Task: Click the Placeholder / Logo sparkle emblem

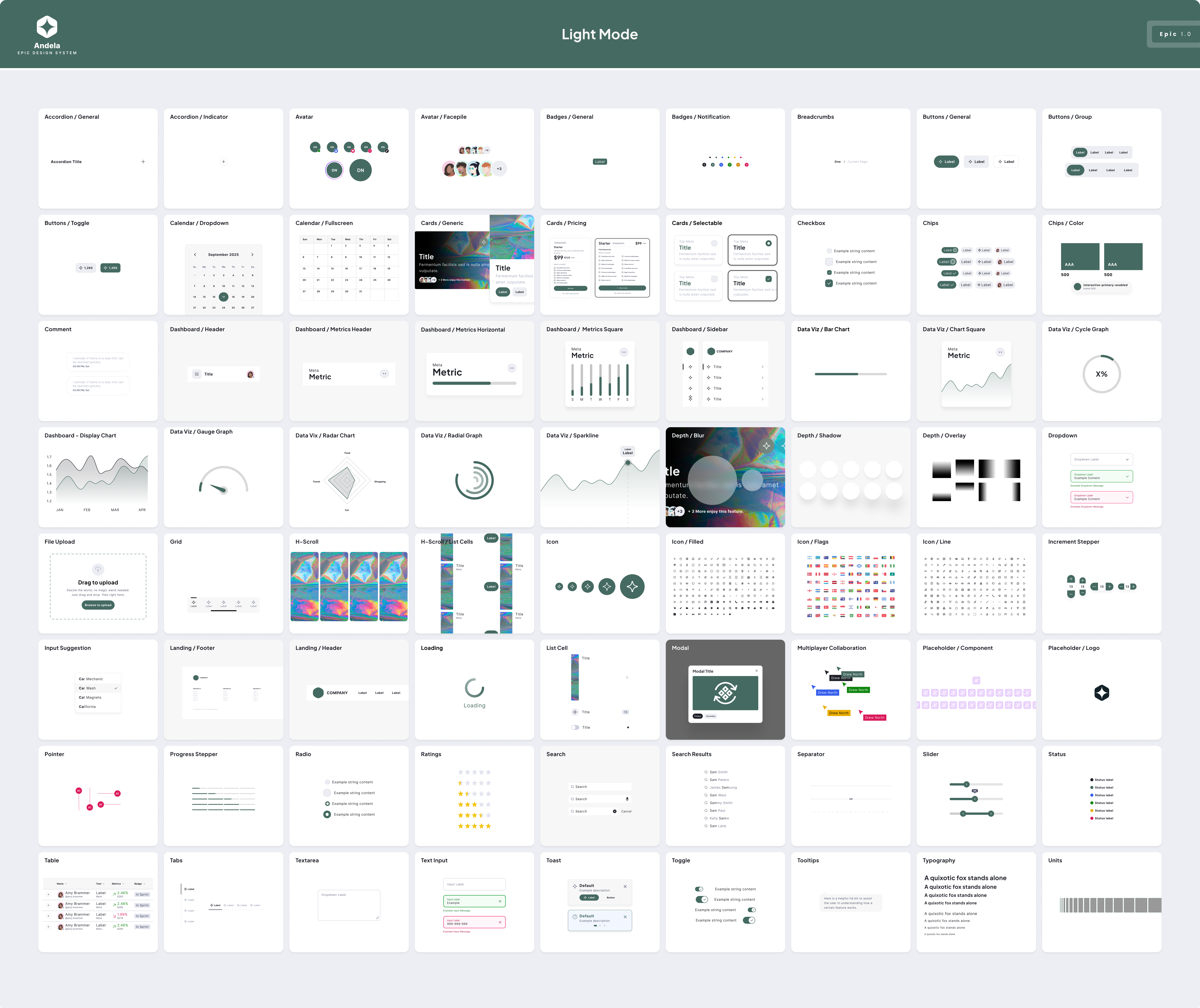Action: pos(1102,693)
